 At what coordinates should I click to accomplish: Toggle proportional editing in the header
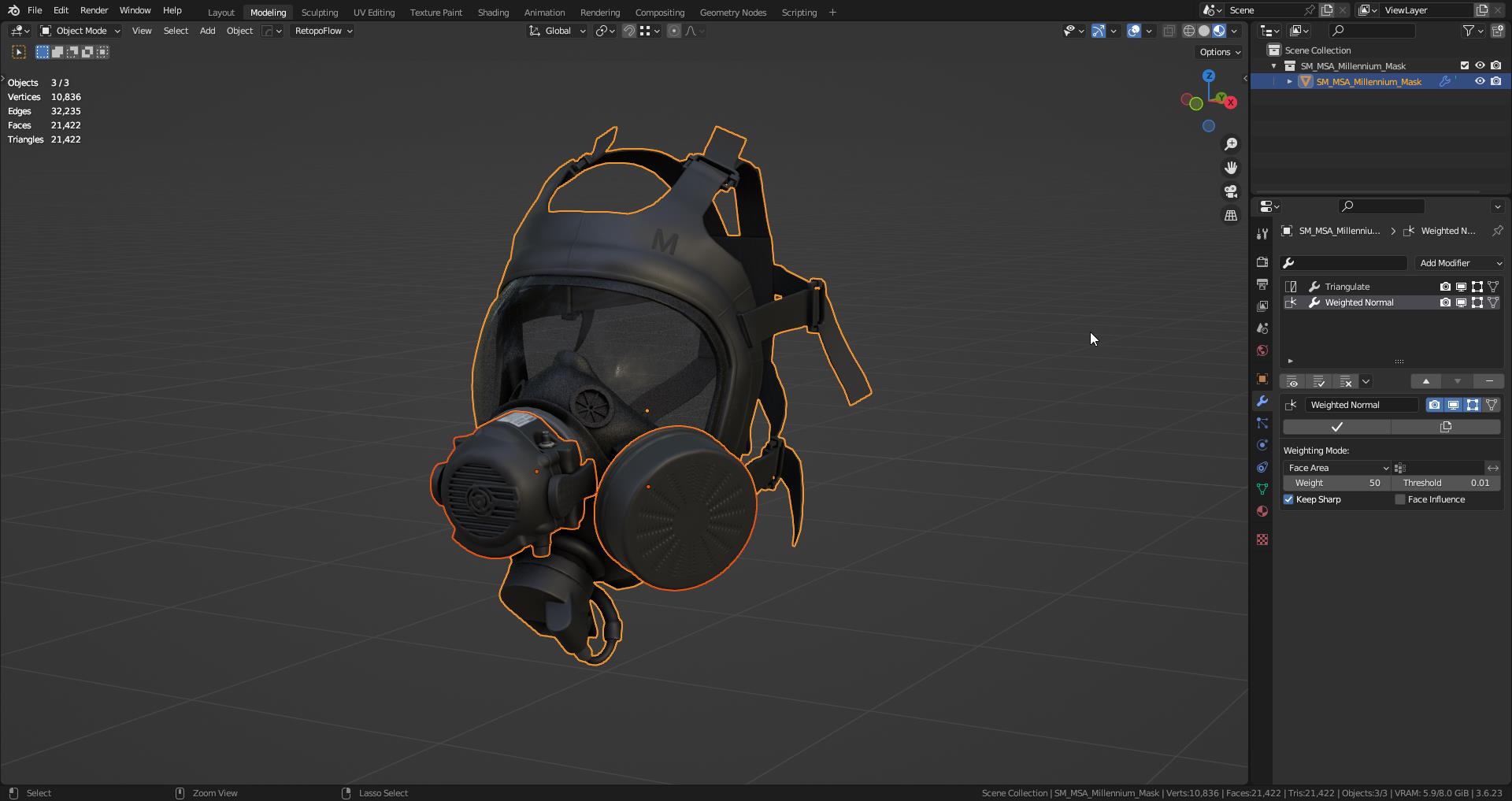[674, 31]
